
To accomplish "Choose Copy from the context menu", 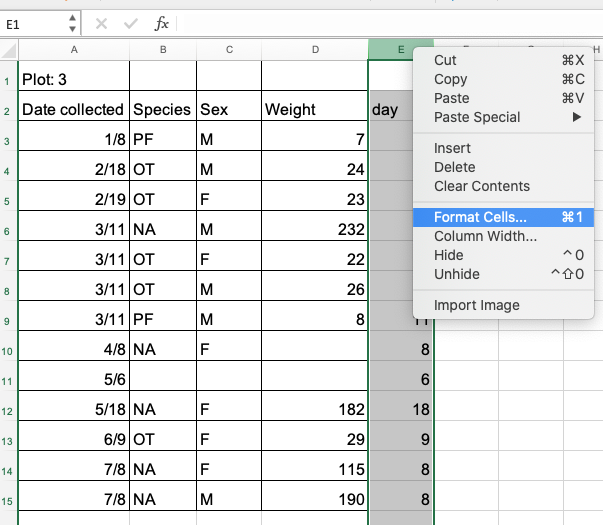I will pyautogui.click(x=450, y=79).
